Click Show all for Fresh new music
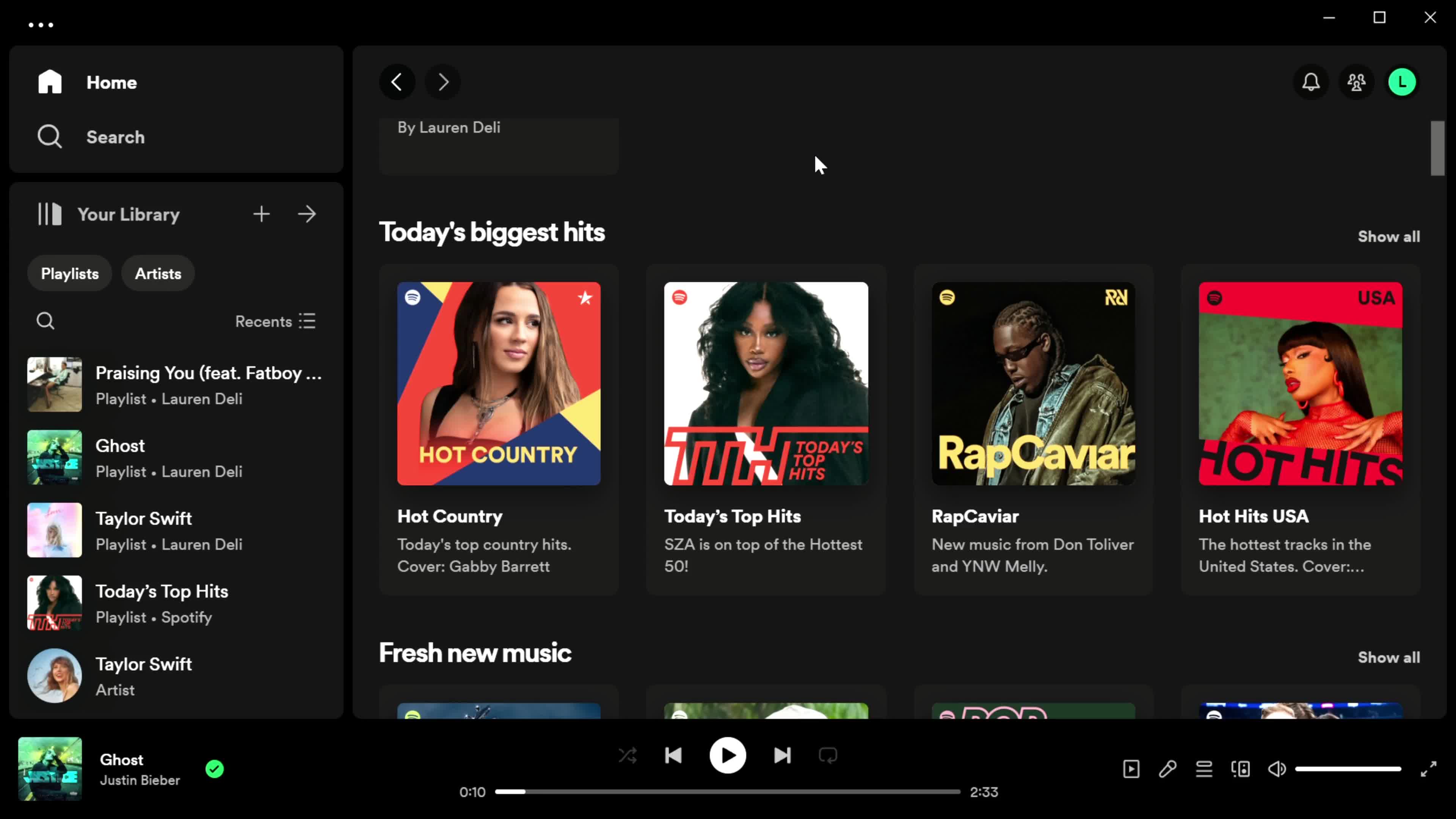The image size is (1456, 819). point(1388,658)
